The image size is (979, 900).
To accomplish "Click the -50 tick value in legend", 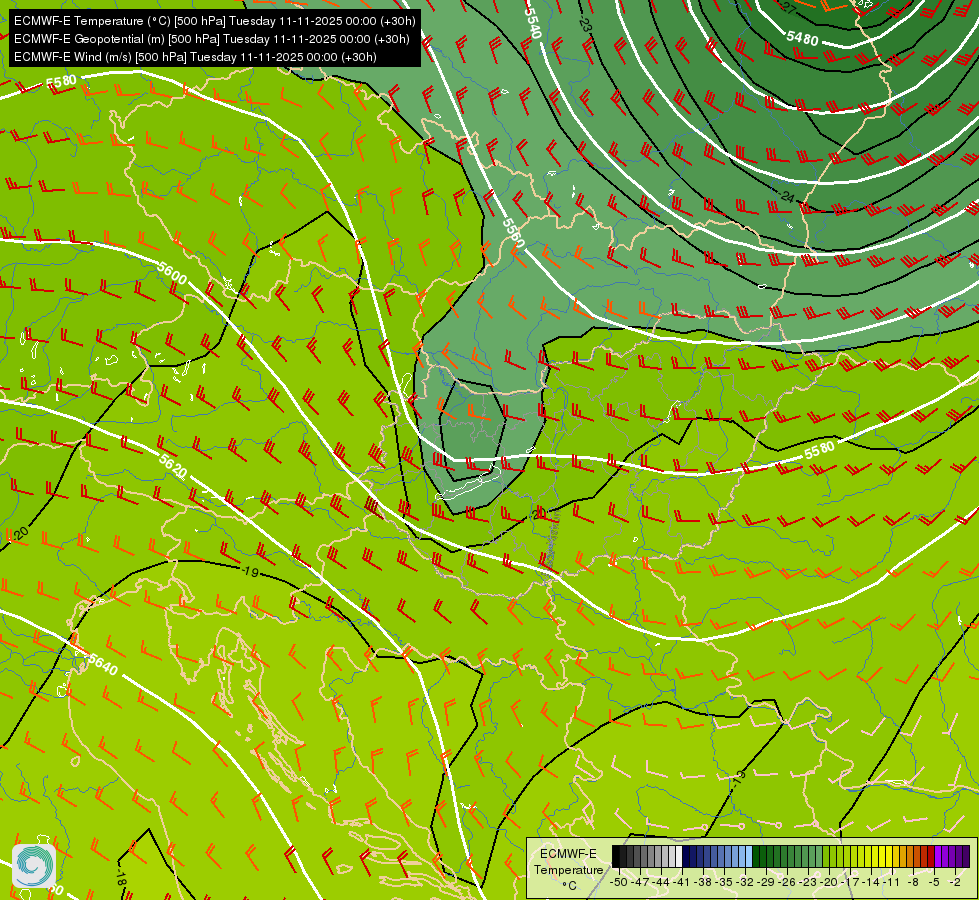I will 619,883.
